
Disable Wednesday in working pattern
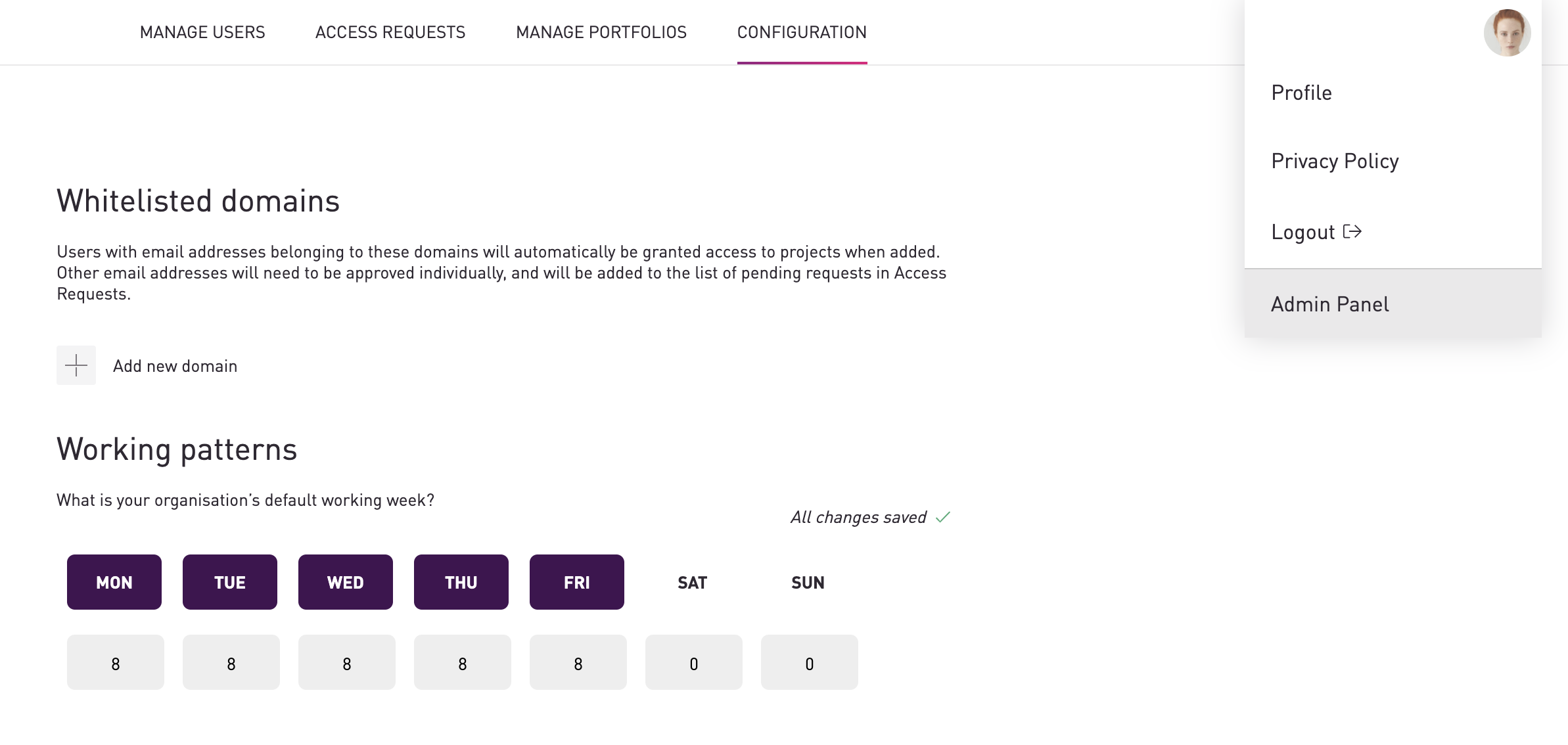tap(346, 582)
